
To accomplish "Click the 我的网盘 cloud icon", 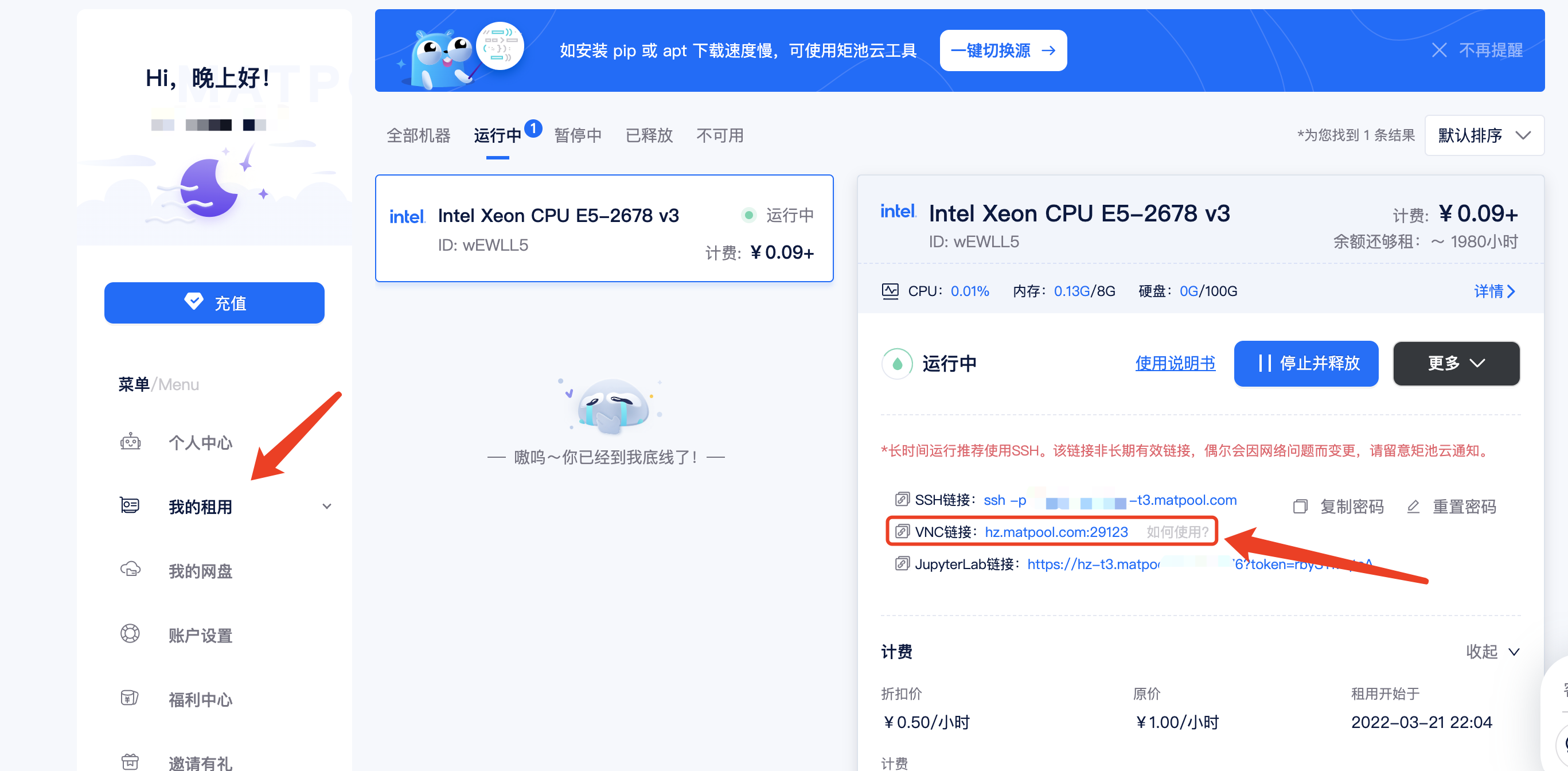I will 130,570.
